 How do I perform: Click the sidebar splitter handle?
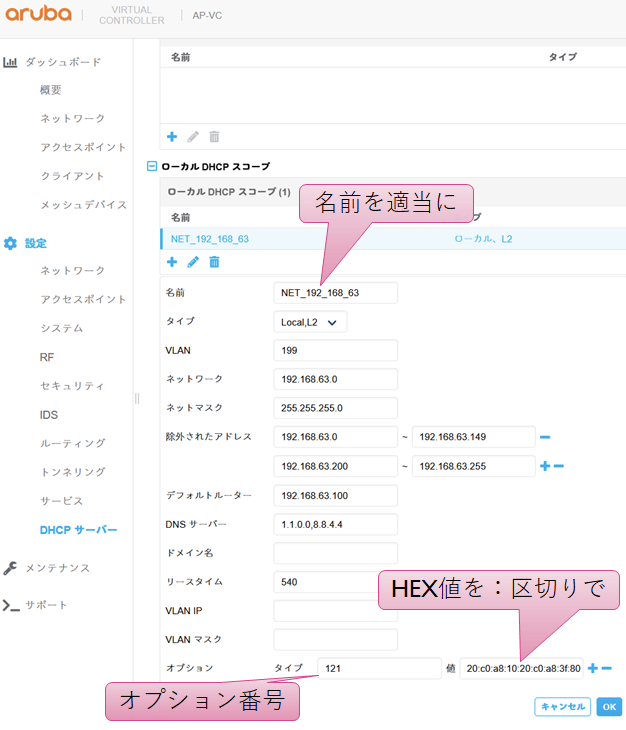137,398
